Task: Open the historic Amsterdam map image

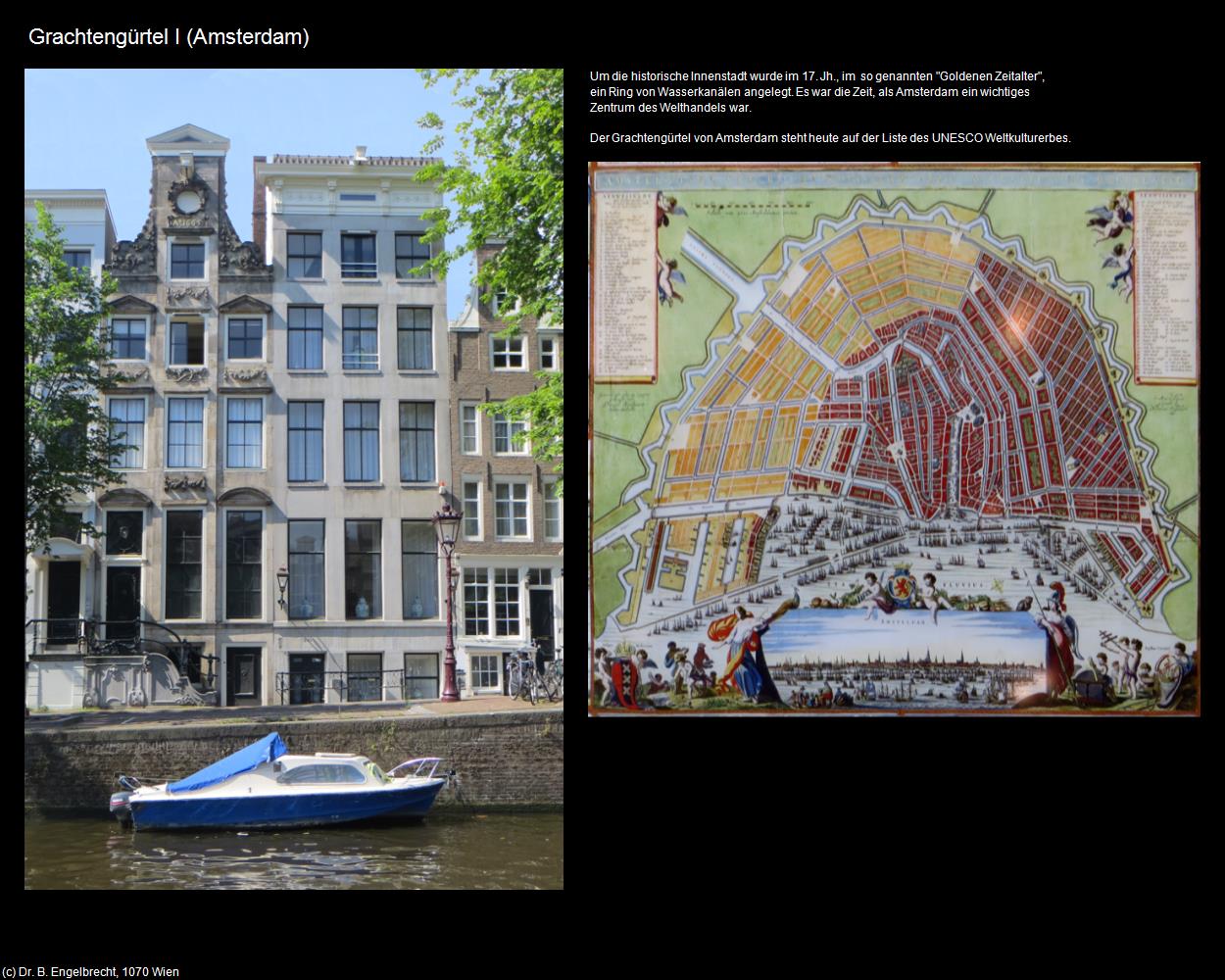Action: [x=894, y=439]
